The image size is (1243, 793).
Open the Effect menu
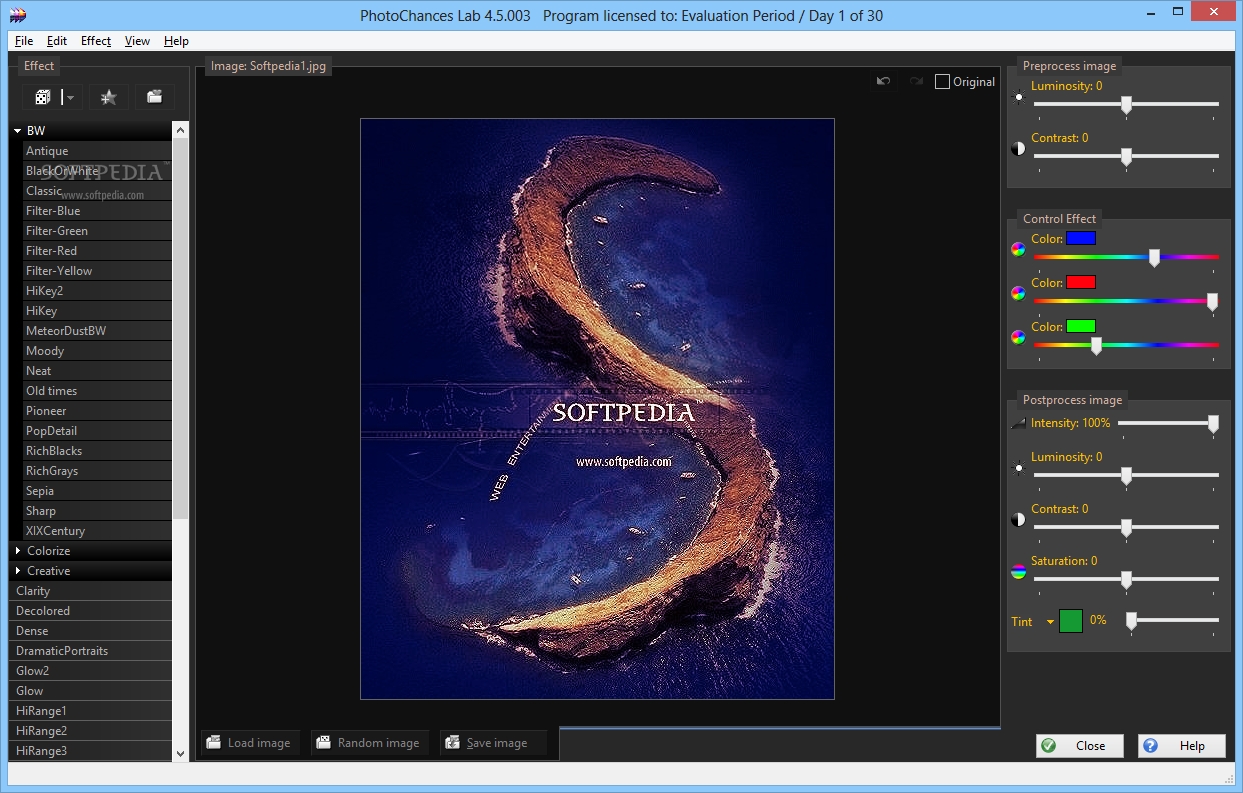click(x=96, y=41)
